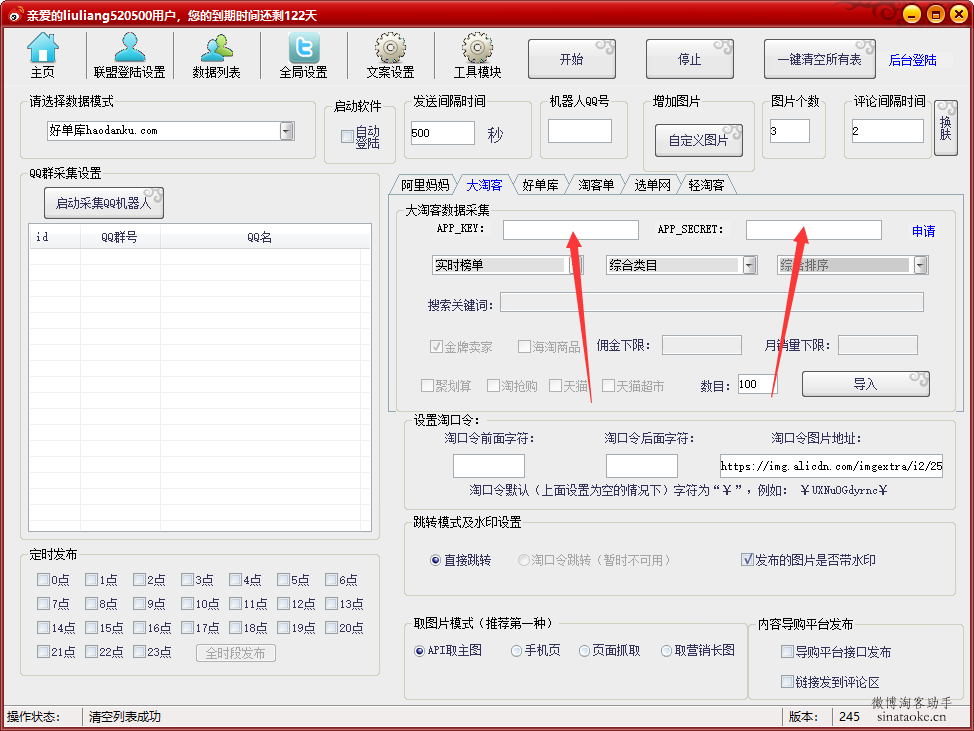974x731 pixels.
Task: Click the 换肤 skin change button
Action: 945,127
